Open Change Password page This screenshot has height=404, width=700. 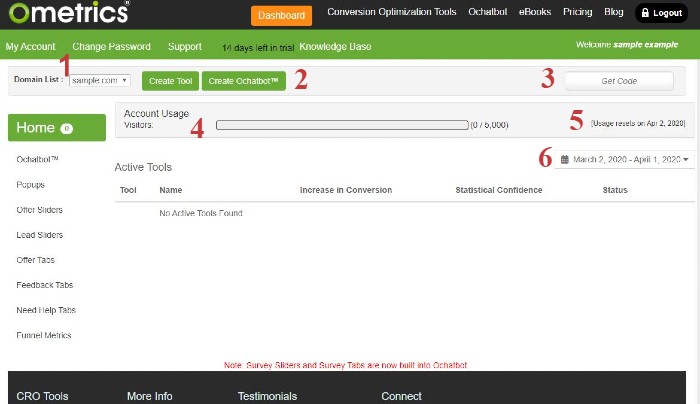point(111,46)
